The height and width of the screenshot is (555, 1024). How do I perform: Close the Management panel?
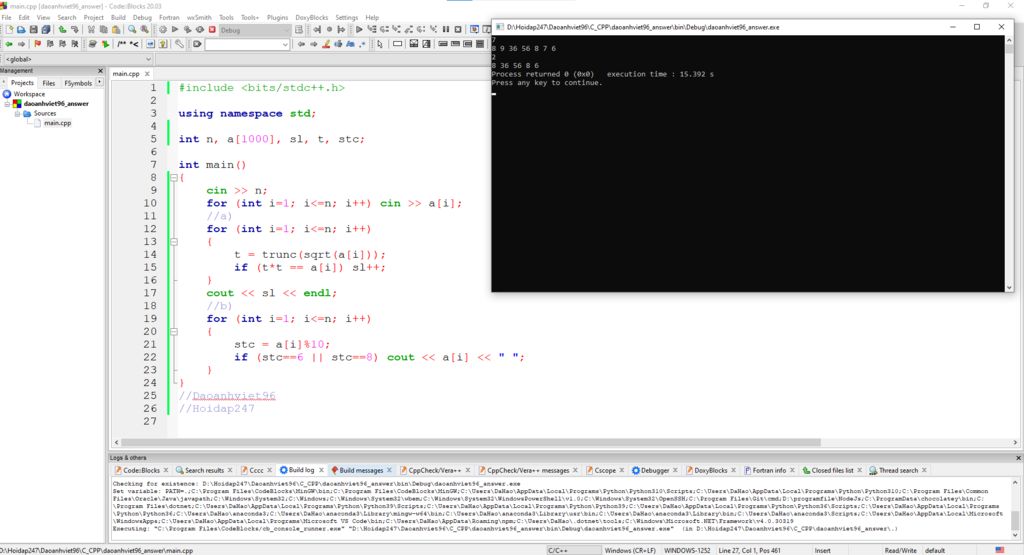tap(100, 71)
